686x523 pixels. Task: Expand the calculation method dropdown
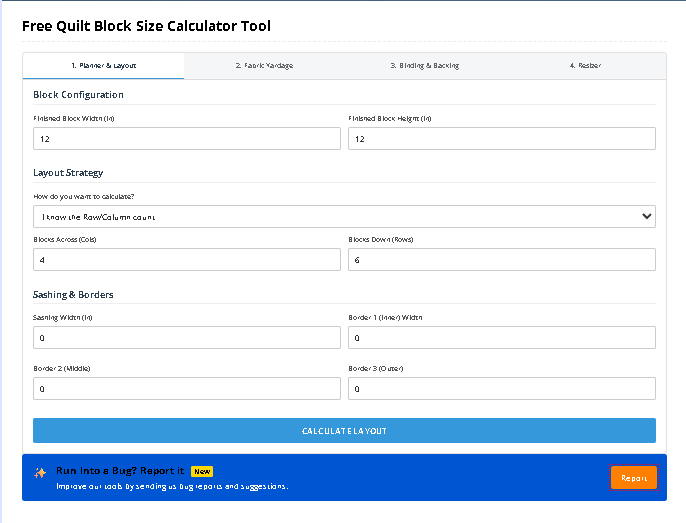[x=344, y=216]
